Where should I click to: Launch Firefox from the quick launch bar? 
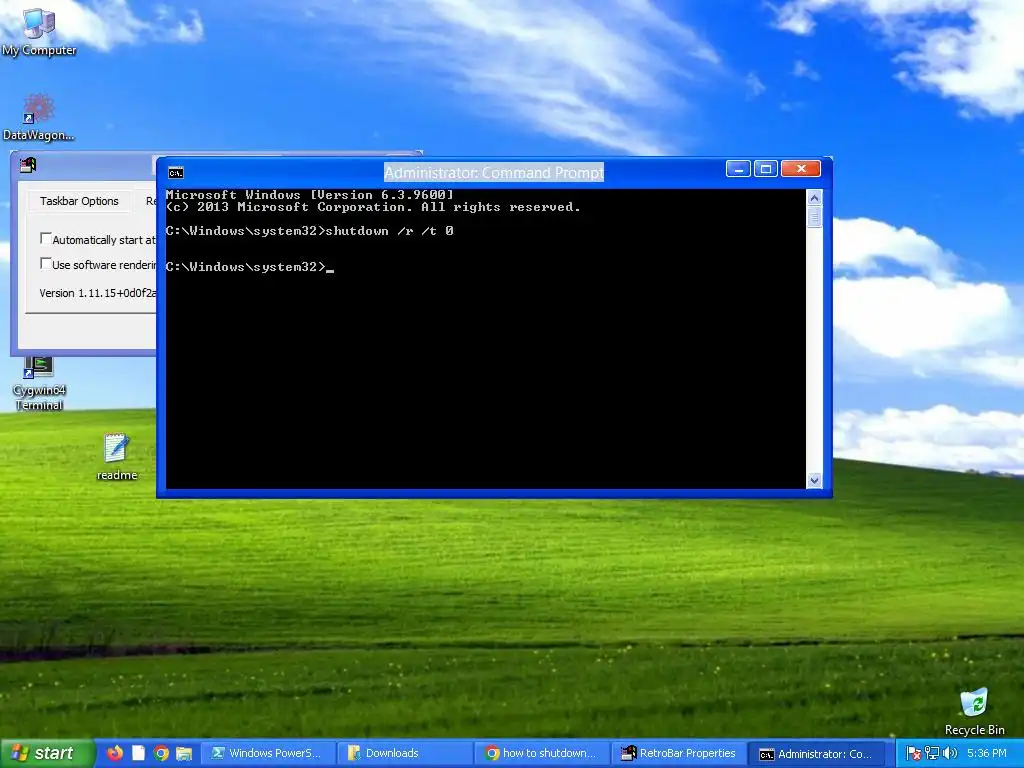click(x=115, y=753)
